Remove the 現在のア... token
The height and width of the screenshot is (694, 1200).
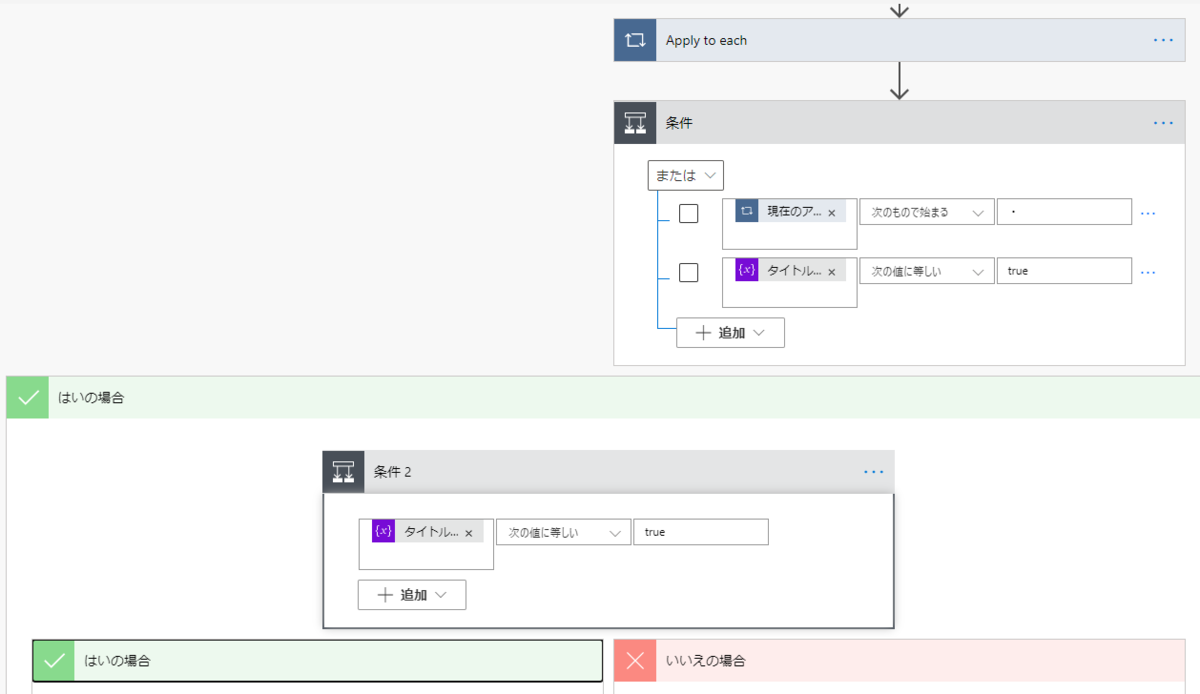(x=831, y=213)
